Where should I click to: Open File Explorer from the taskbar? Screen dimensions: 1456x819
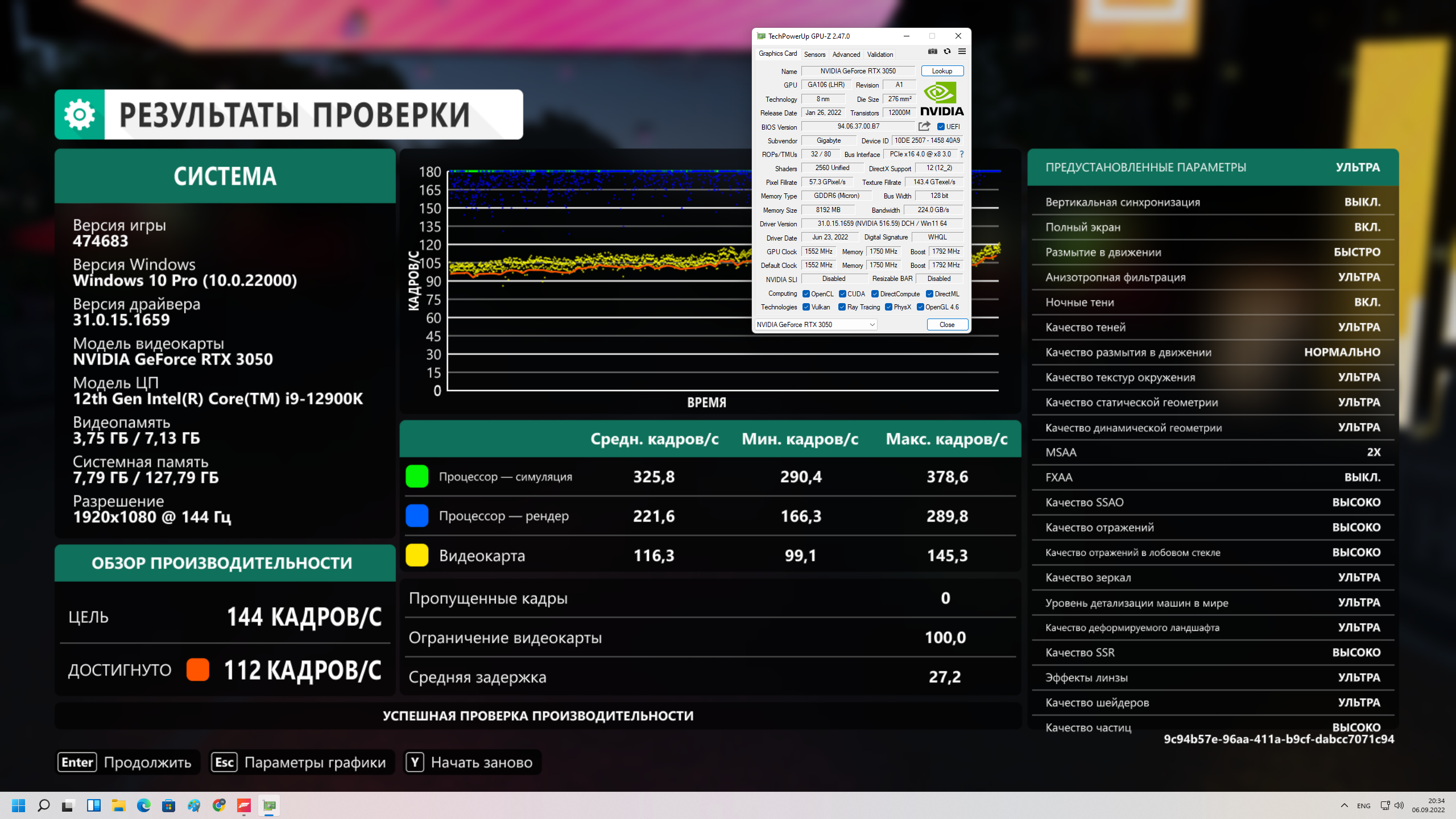point(118,805)
